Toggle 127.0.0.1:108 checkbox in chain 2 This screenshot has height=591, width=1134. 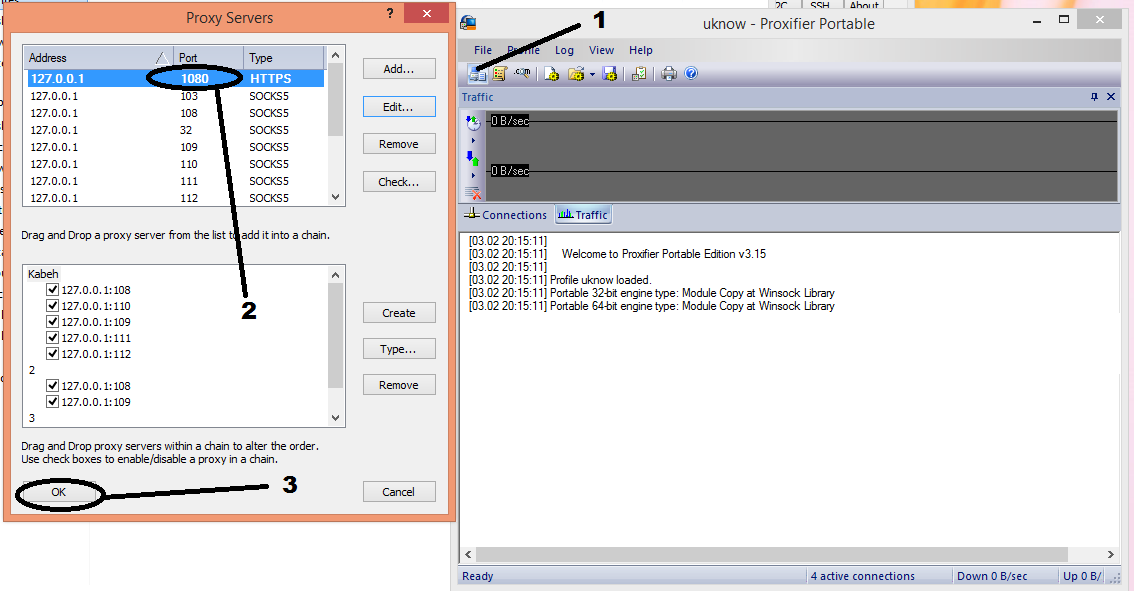[52, 385]
